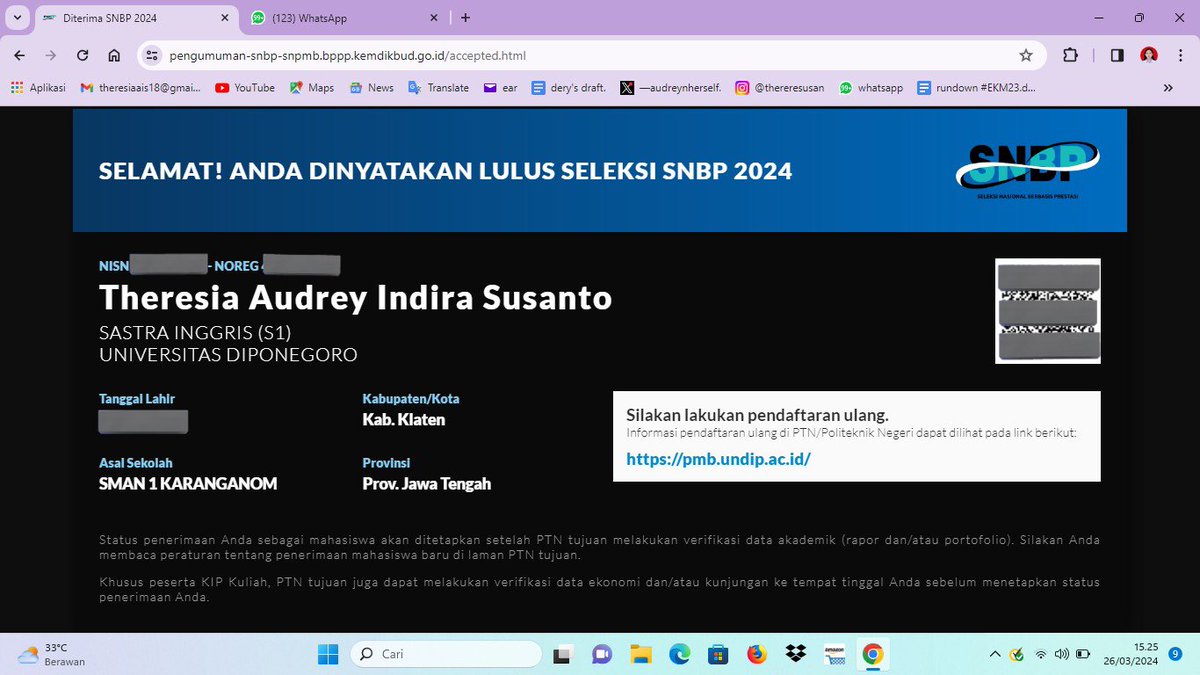Image resolution: width=1200 pixels, height=675 pixels.
Task: Open the tray security status icon
Action: coord(1017,655)
